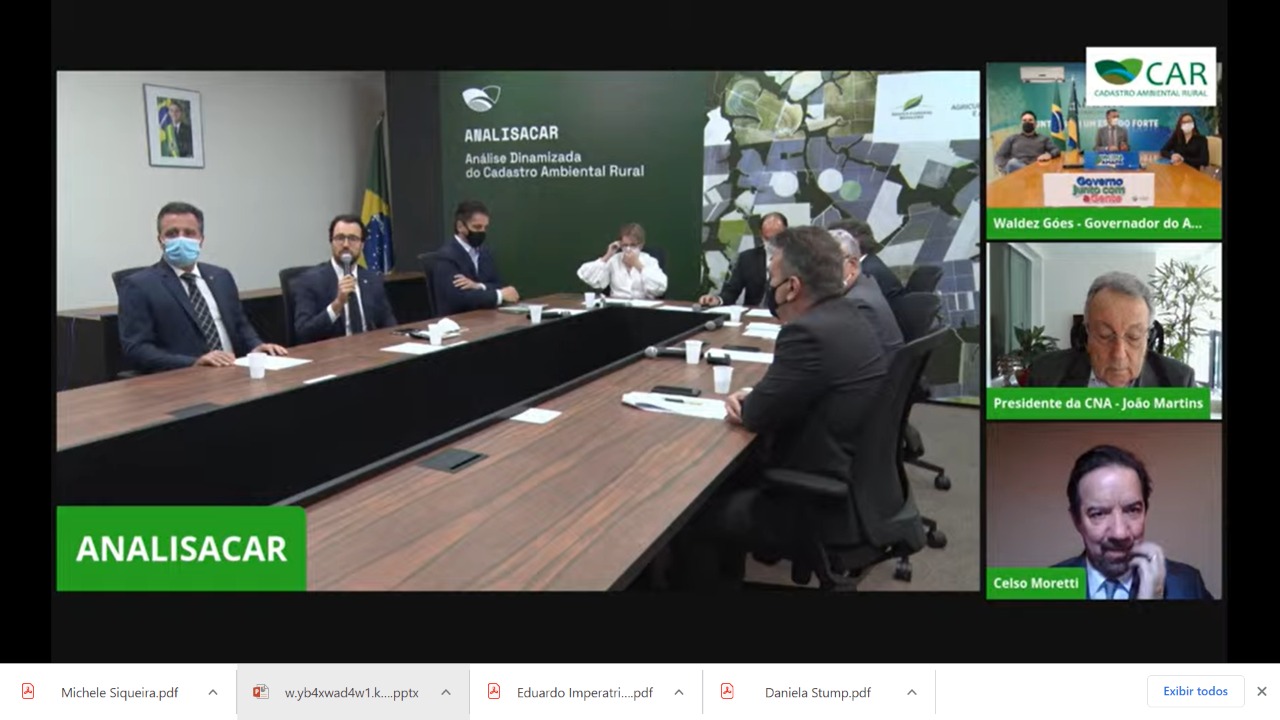This screenshot has height=720, width=1280.
Task: Expand options for Eduardo Imperatri....pdf download
Action: point(679,692)
